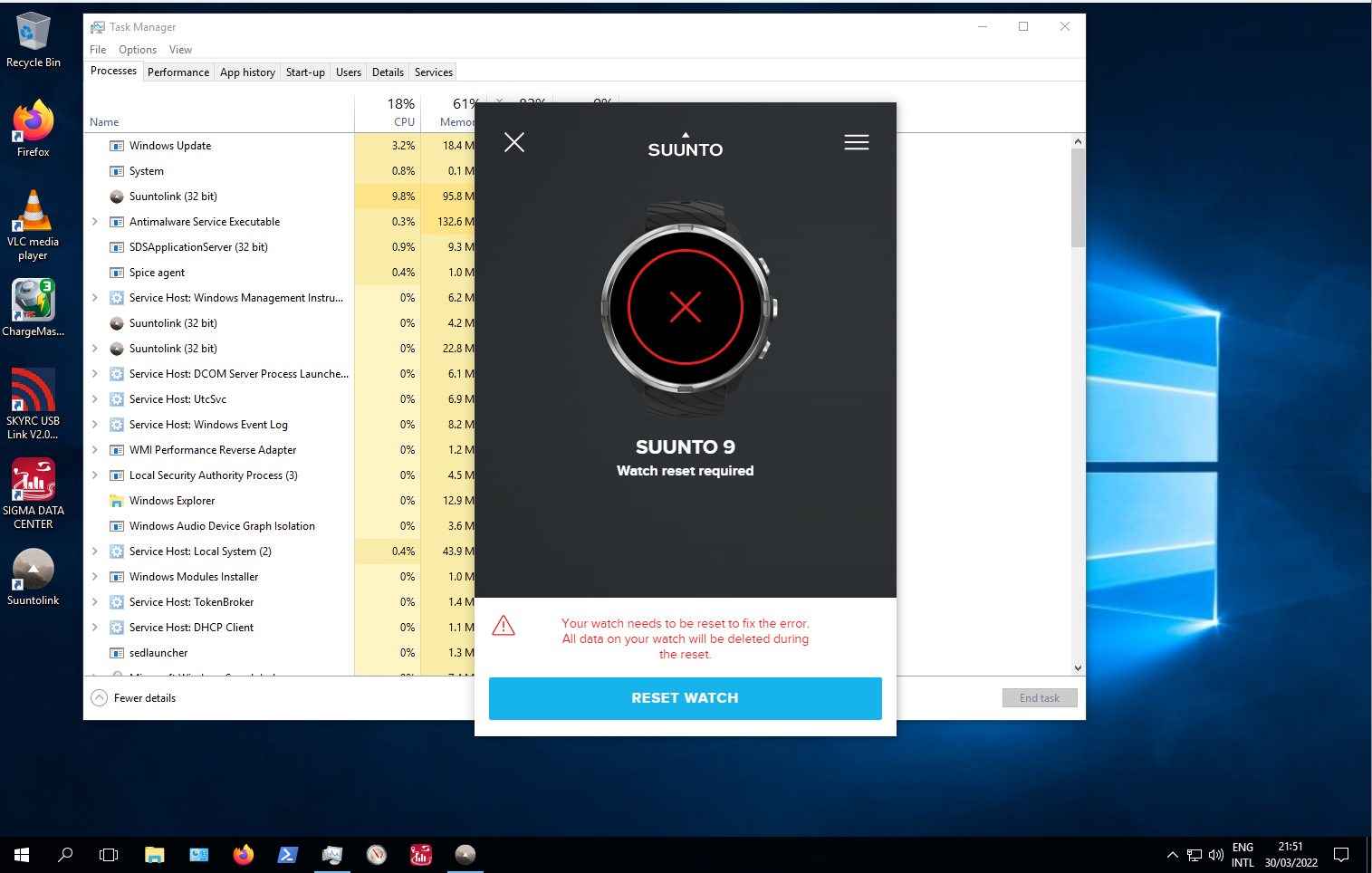Switch to Task Manager taskbar icon

tap(332, 855)
